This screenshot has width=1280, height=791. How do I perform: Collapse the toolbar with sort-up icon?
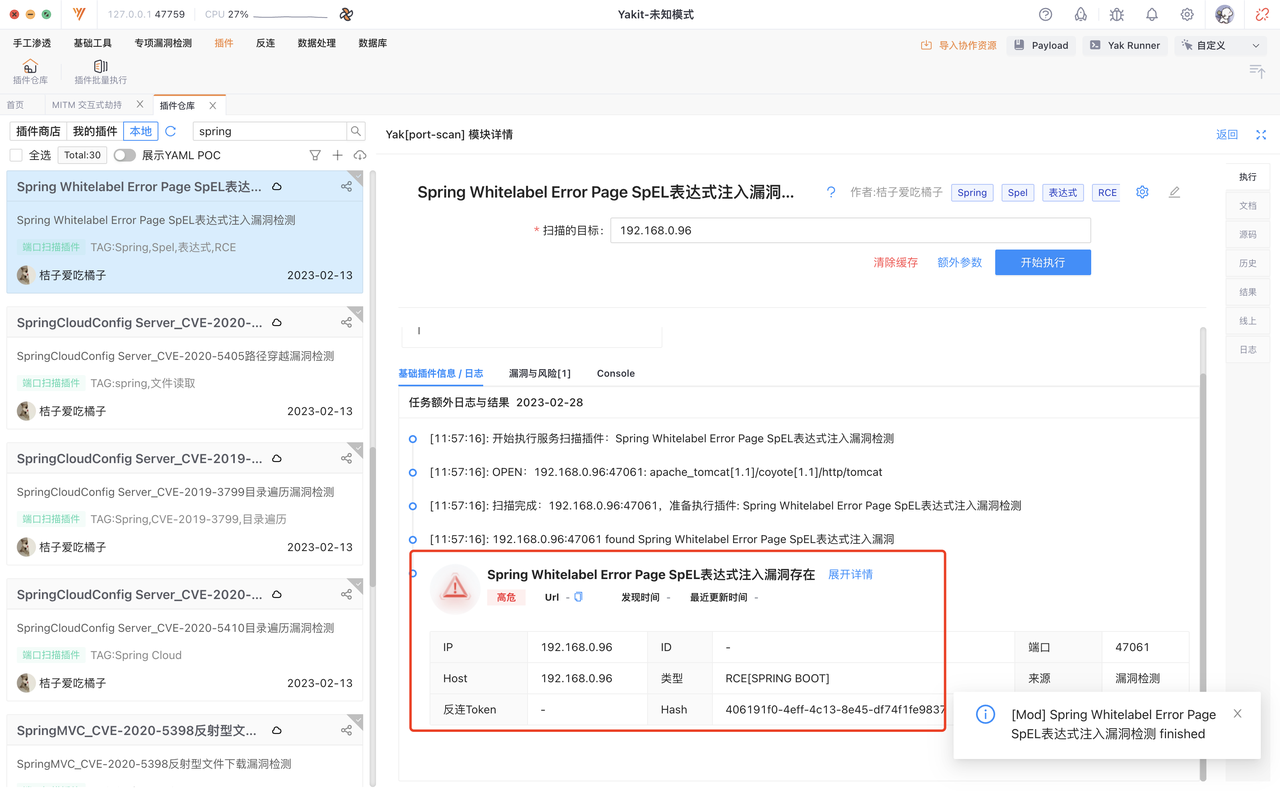pyautogui.click(x=1257, y=70)
